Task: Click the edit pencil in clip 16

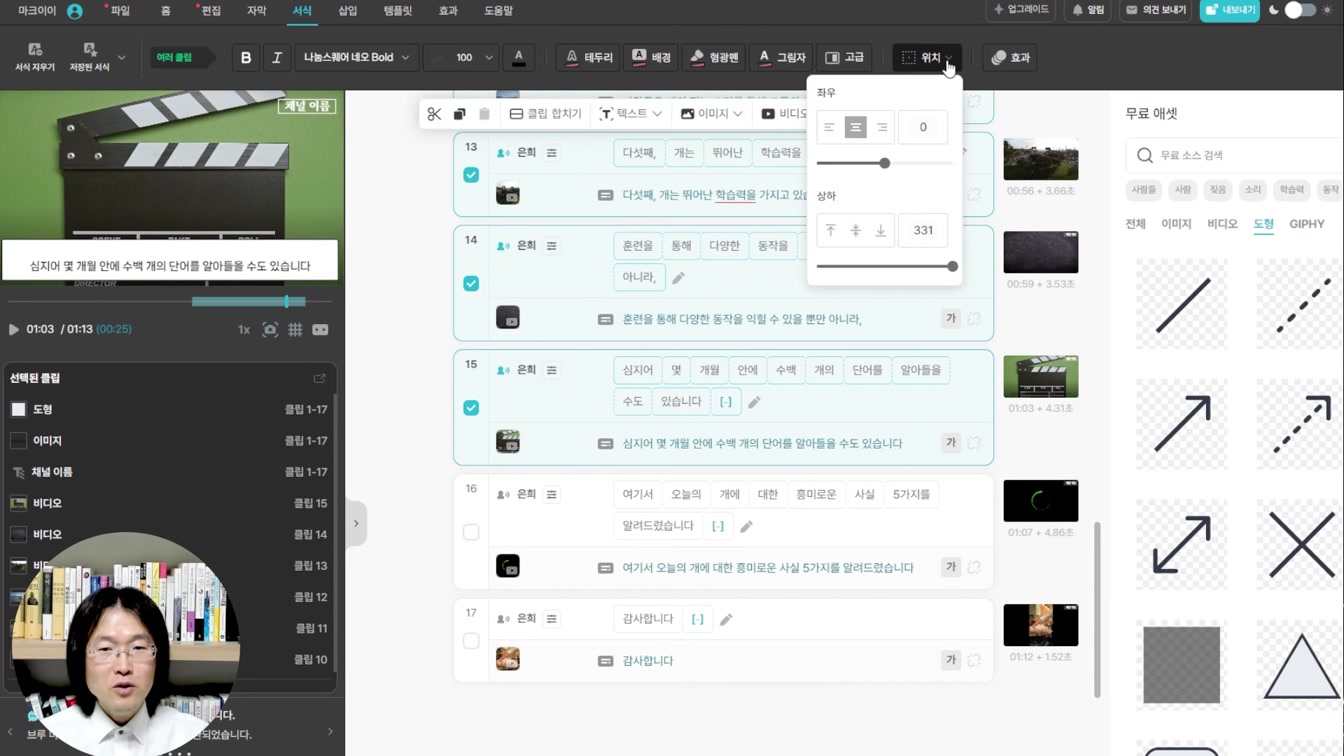Action: (746, 526)
